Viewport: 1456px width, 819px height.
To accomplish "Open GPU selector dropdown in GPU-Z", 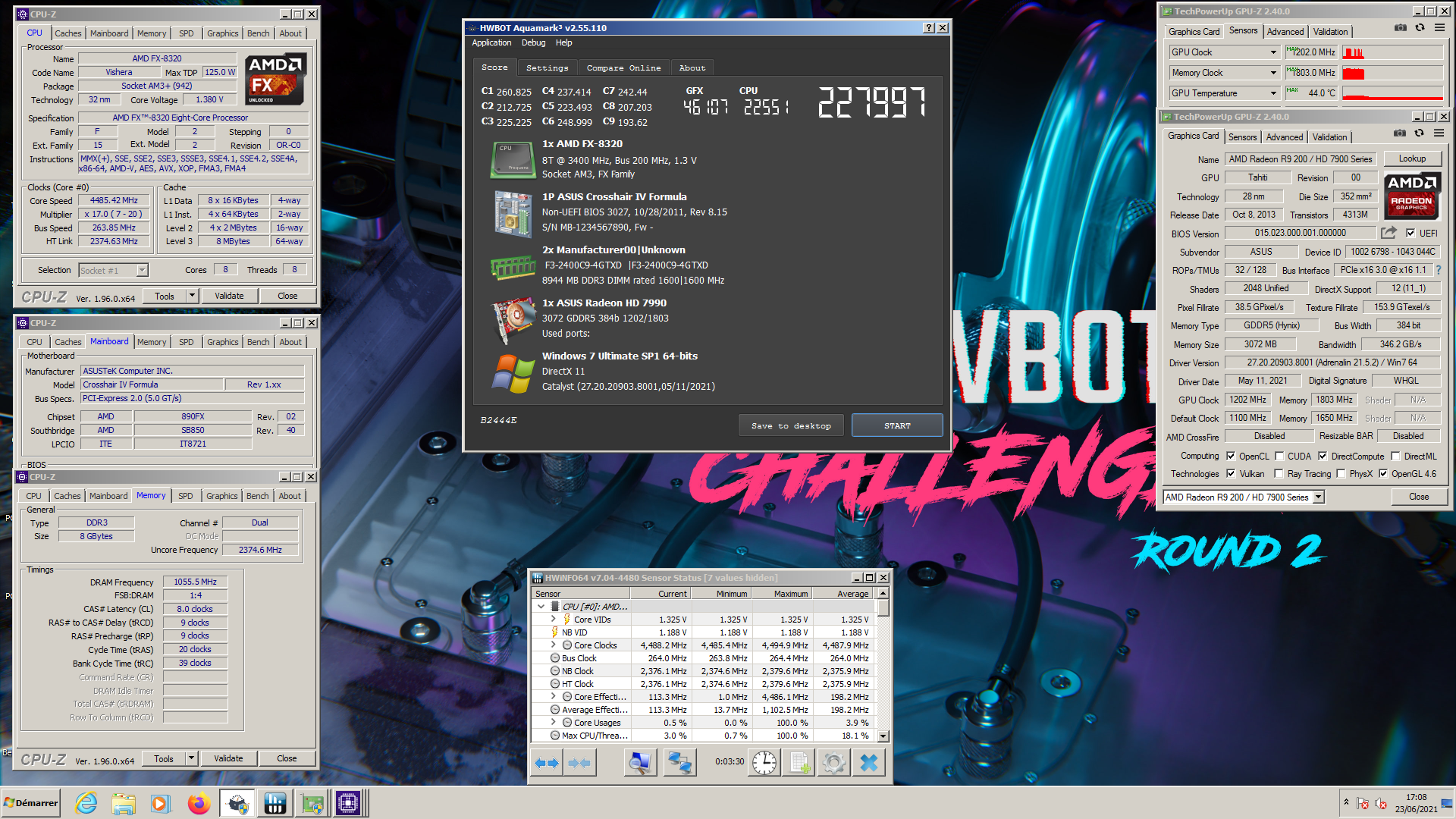I will (1319, 497).
